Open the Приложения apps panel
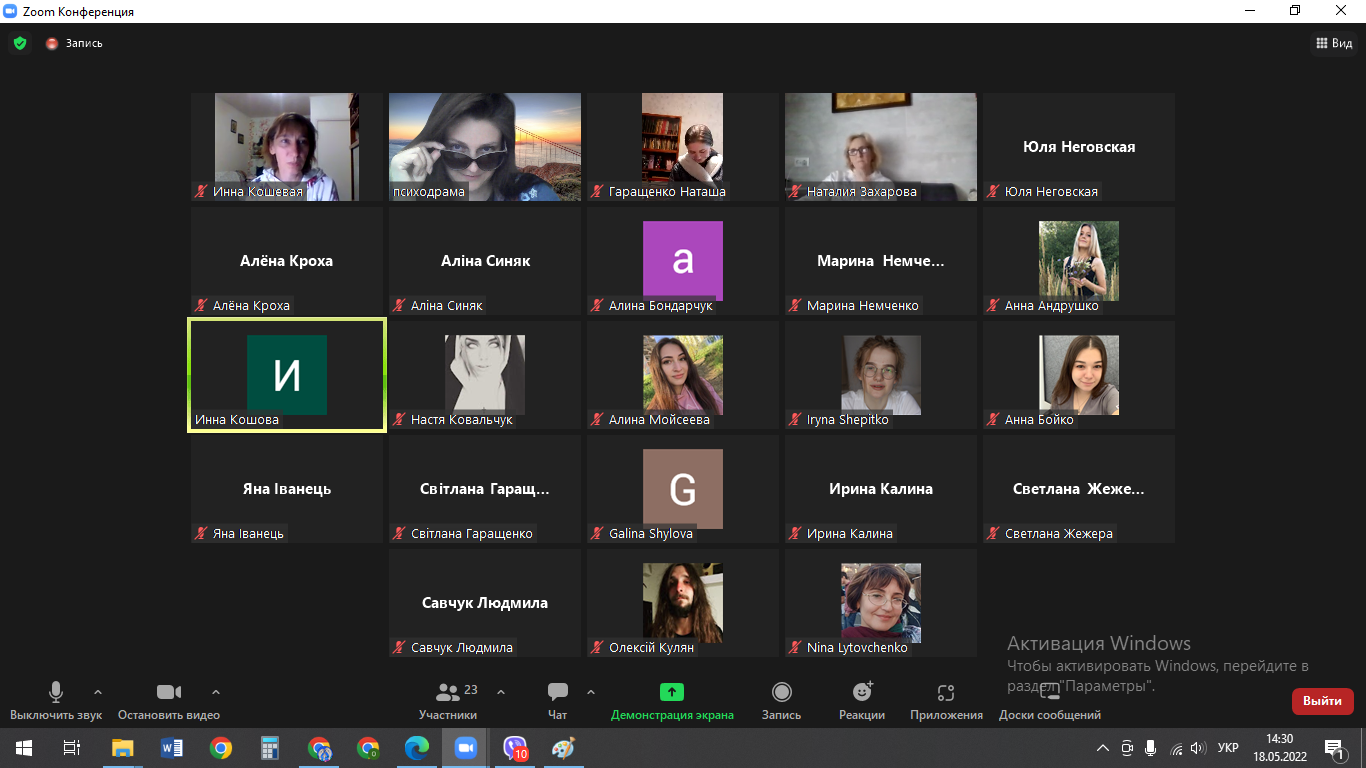This screenshot has height=768, width=1366. click(x=946, y=699)
